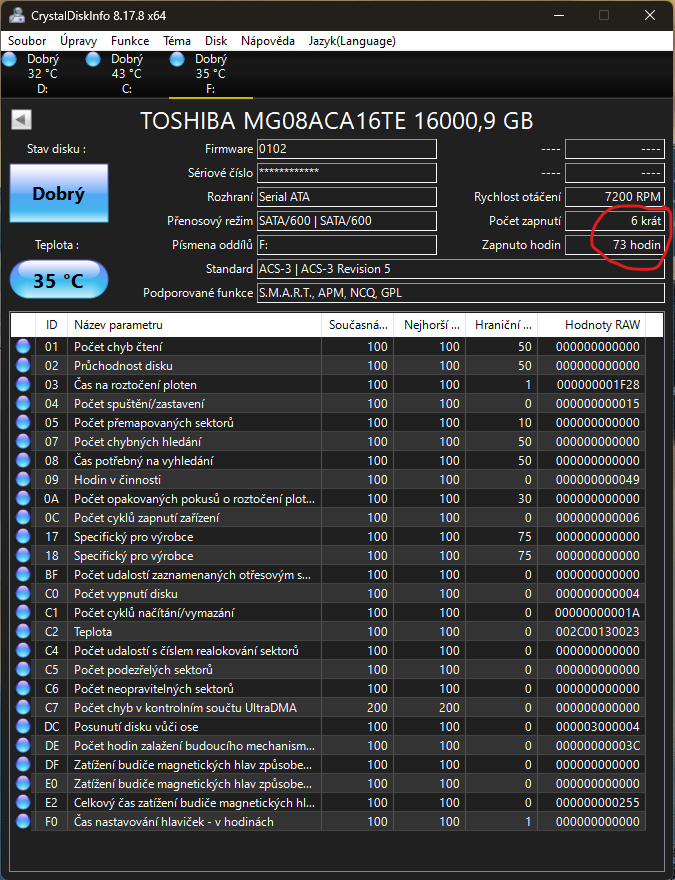Click the power-on count 6 krát field
This screenshot has width=675, height=880.
[615, 221]
